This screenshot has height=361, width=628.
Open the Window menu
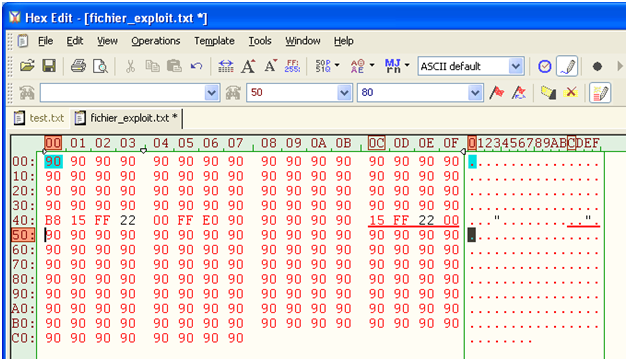303,41
